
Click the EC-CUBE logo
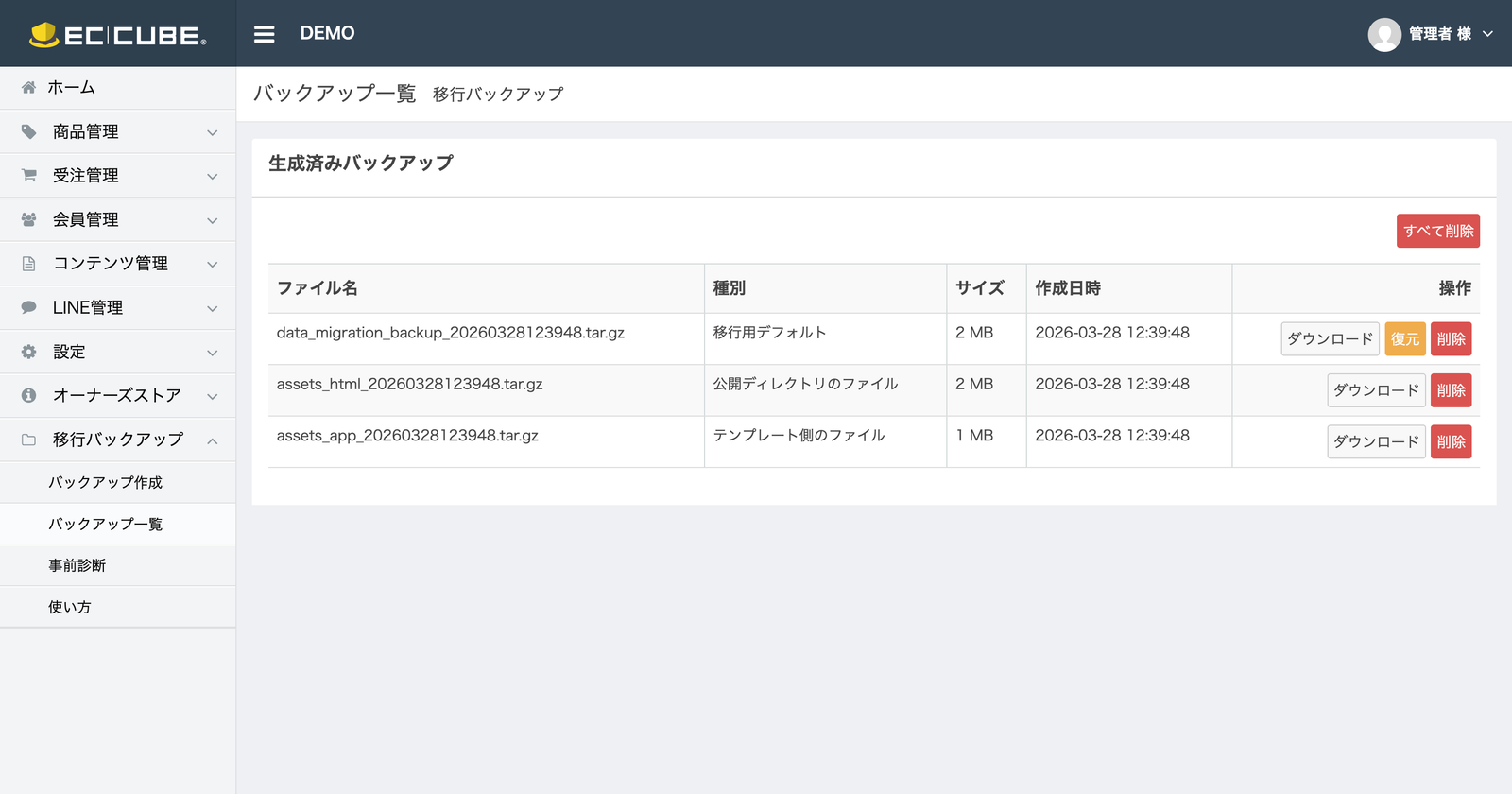point(117,35)
